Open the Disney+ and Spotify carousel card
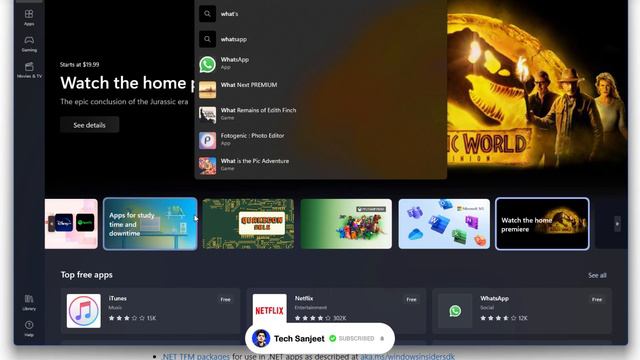This screenshot has width=640, height=360. click(x=71, y=224)
